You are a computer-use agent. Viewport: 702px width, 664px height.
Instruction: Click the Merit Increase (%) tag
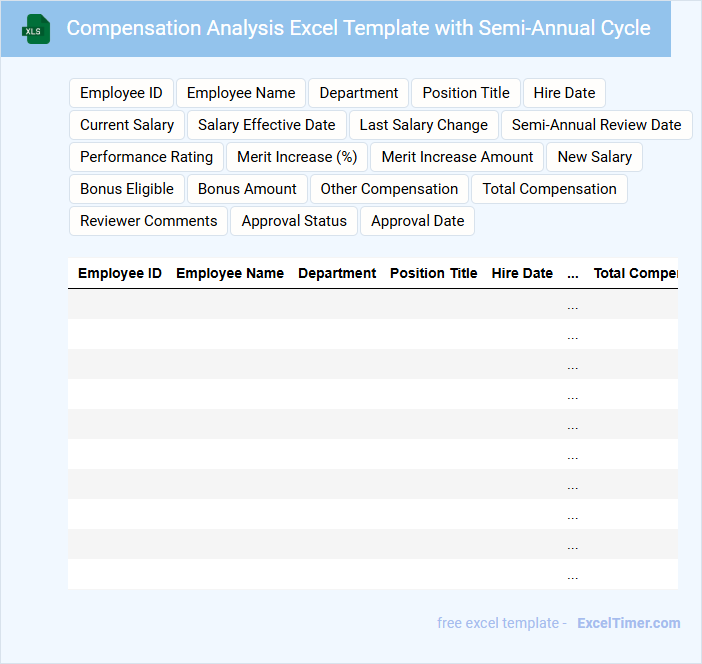click(x=297, y=157)
